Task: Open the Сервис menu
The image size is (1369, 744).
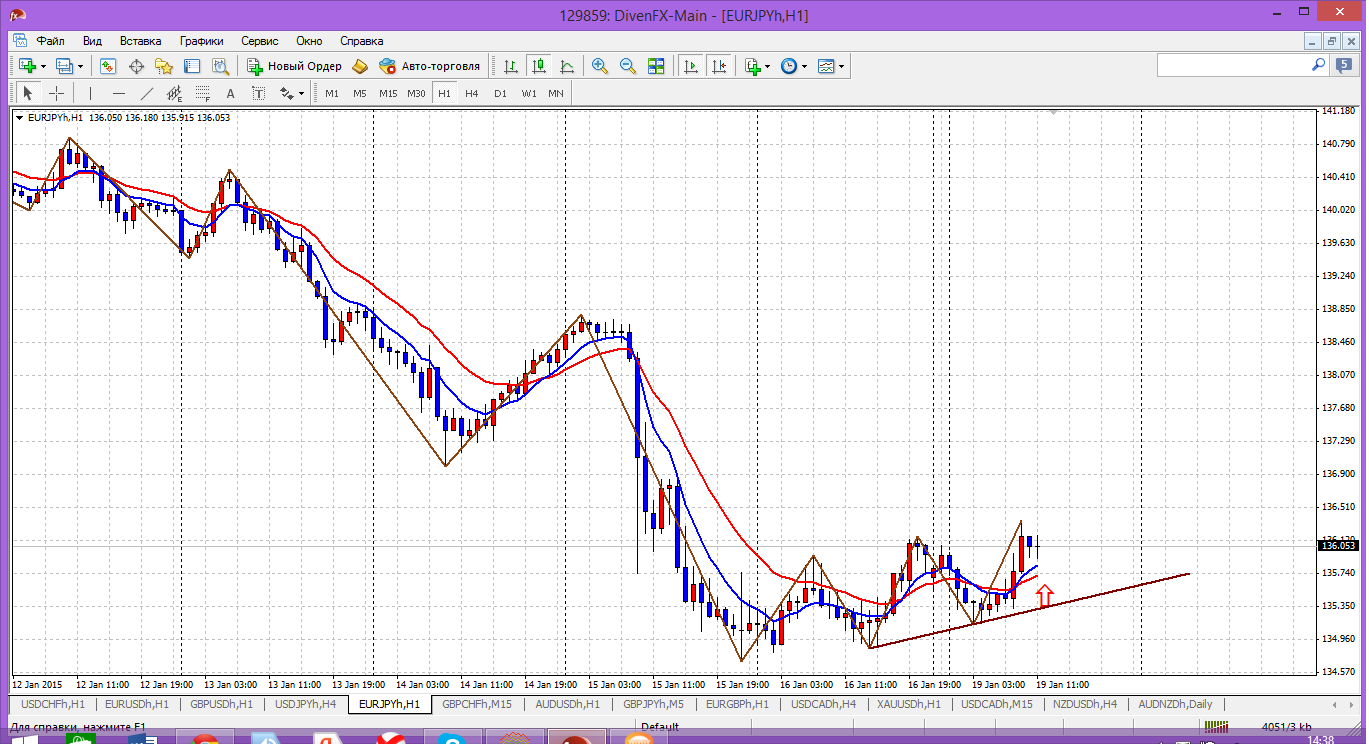Action: pos(259,41)
